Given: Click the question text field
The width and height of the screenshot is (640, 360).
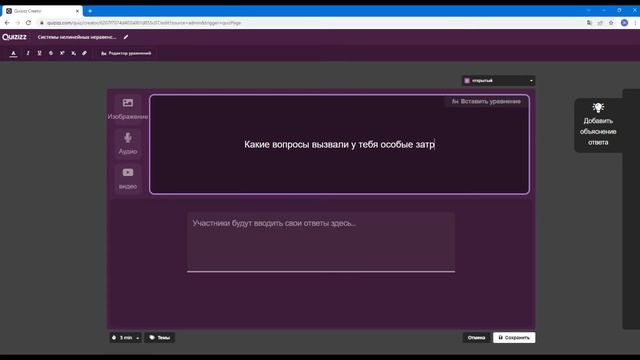Looking at the screenshot, I should (339, 144).
